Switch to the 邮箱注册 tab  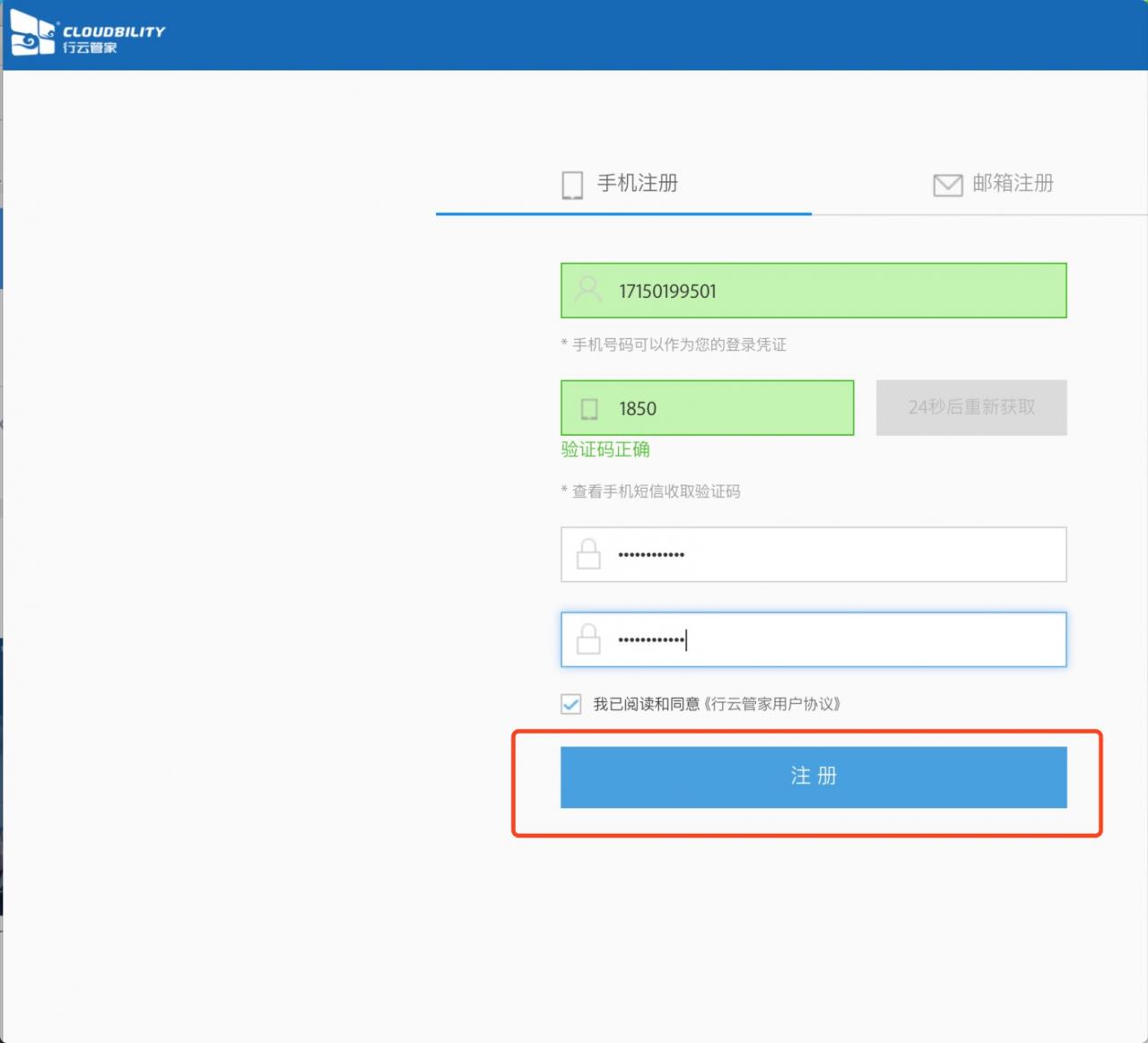(x=1012, y=184)
